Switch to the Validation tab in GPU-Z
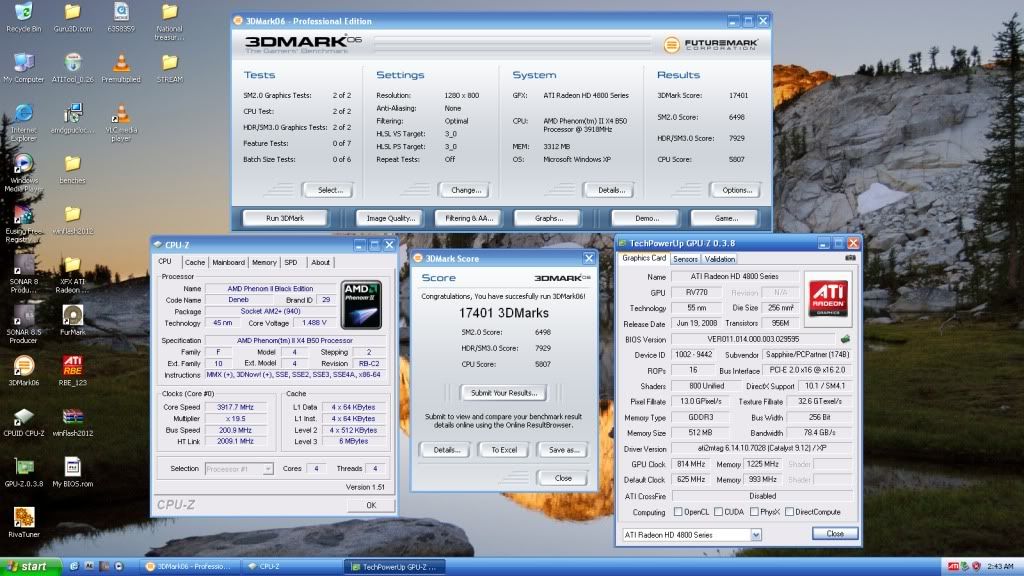 [x=720, y=259]
